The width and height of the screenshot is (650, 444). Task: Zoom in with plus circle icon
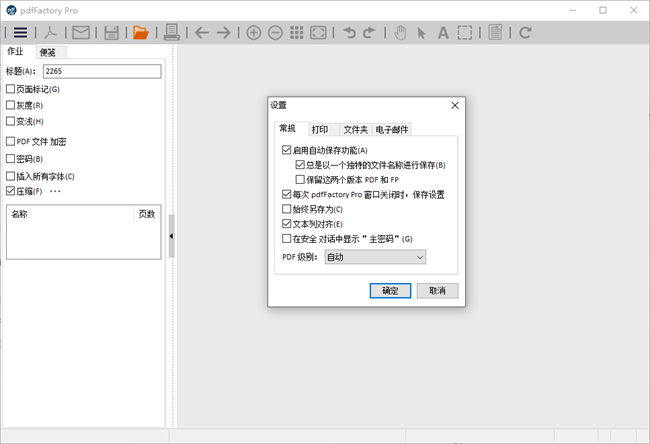(254, 32)
